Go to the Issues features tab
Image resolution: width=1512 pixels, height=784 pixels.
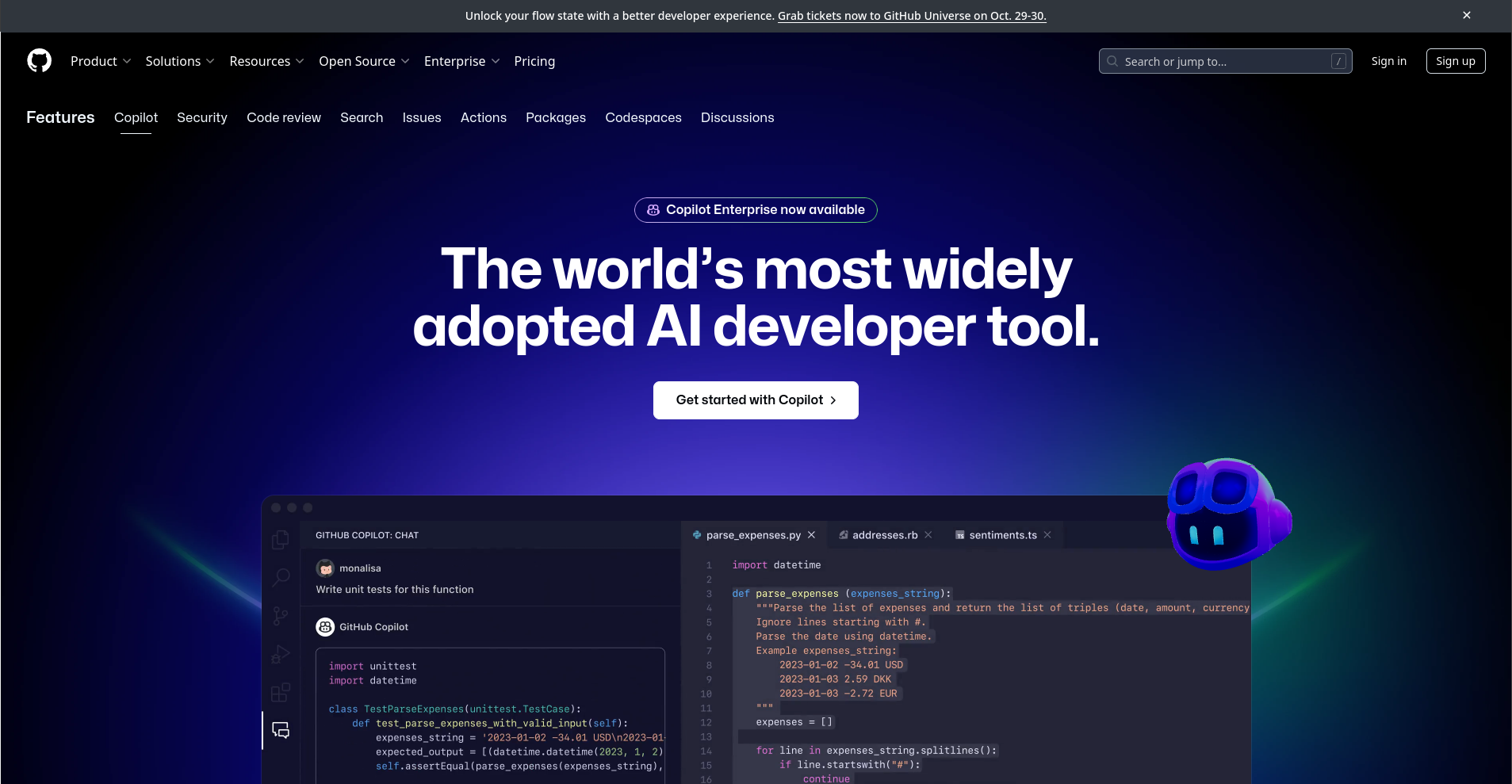click(422, 117)
